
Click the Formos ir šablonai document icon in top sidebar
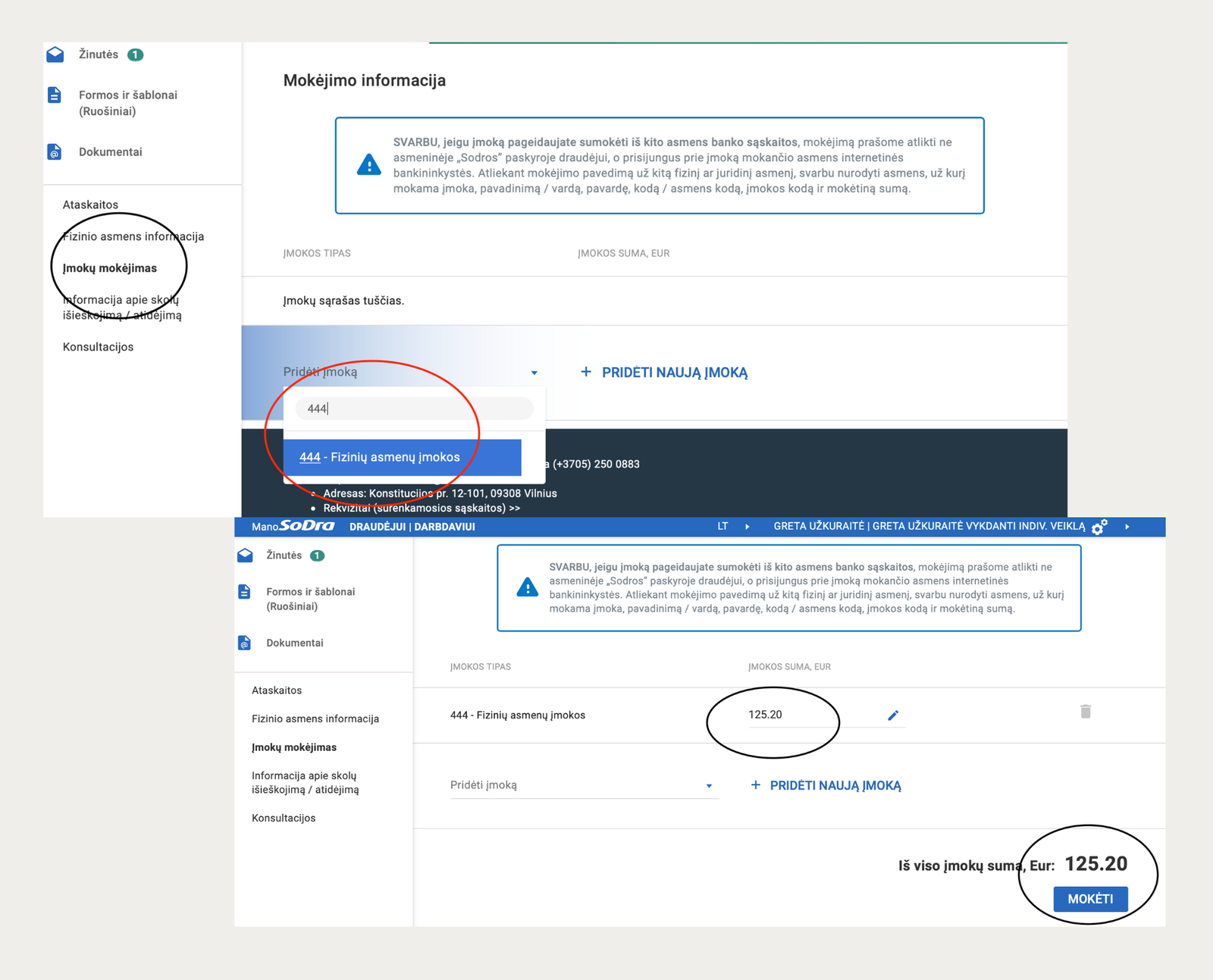(55, 95)
